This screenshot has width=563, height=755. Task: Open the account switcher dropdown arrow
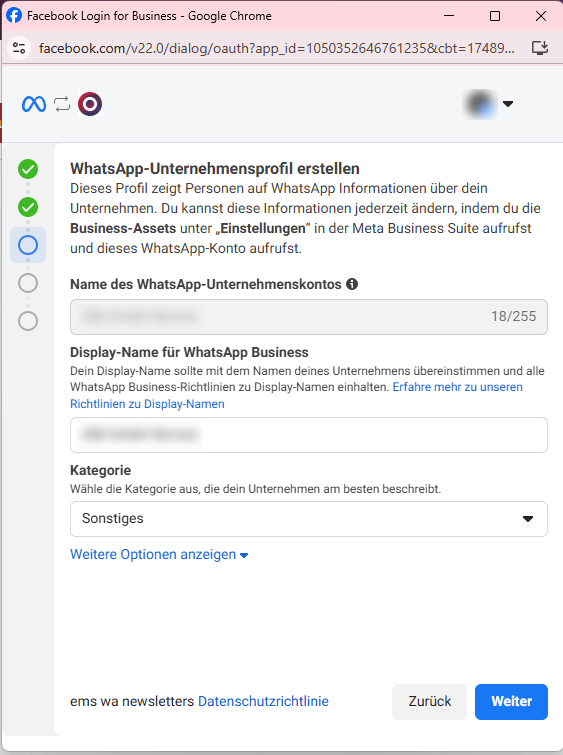[508, 104]
